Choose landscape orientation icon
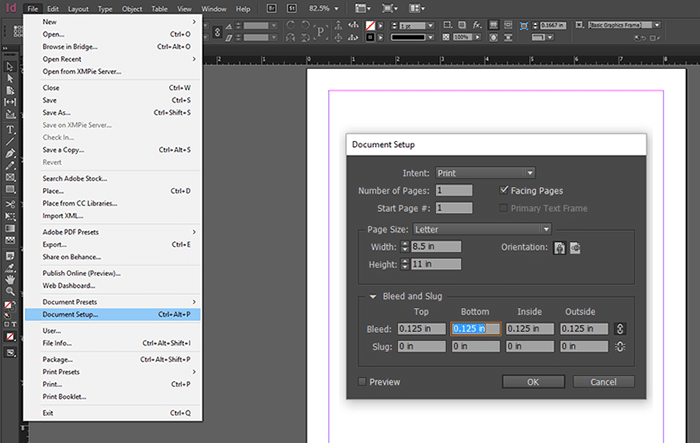 click(575, 248)
